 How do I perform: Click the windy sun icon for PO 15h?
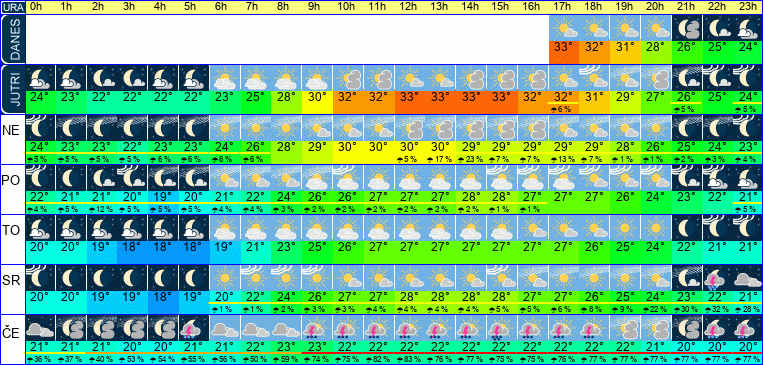(x=502, y=178)
